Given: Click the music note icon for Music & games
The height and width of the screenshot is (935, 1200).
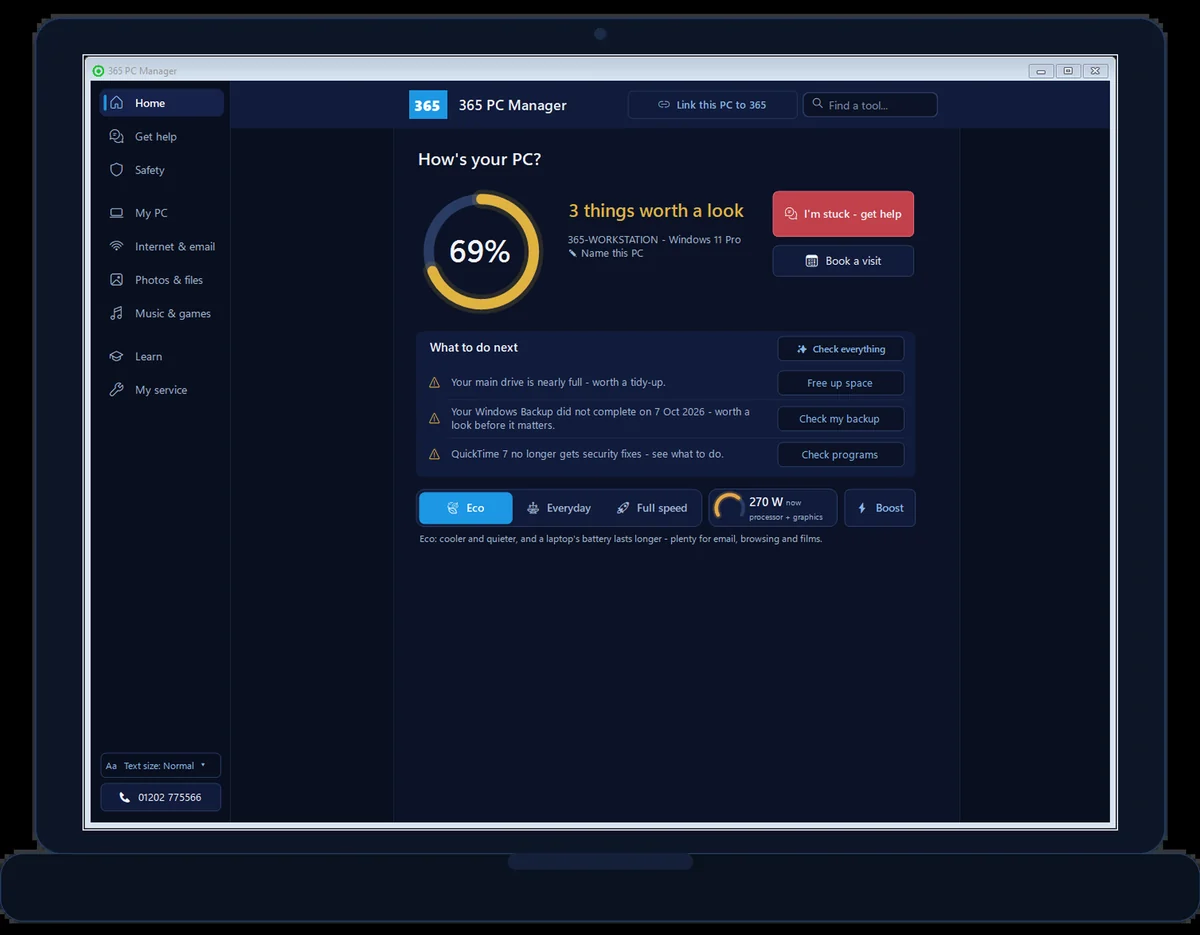Looking at the screenshot, I should (117, 314).
